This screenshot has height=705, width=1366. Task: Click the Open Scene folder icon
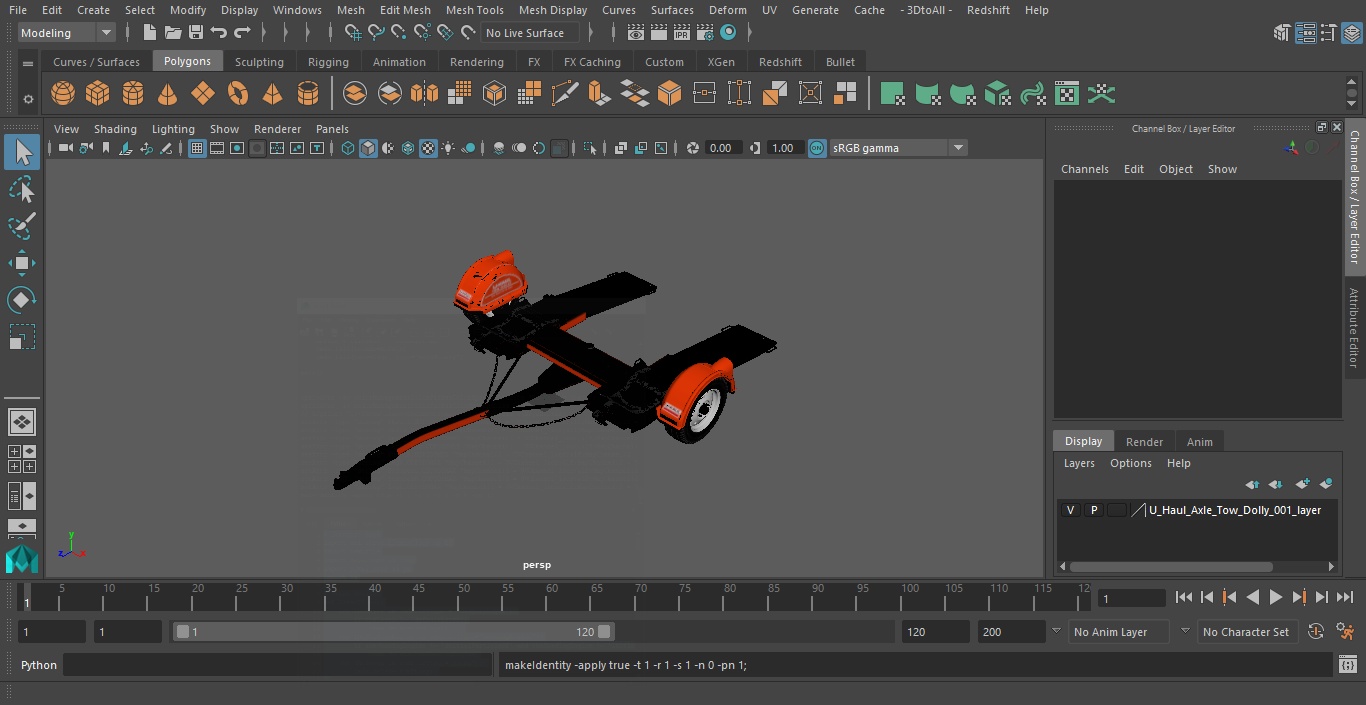click(173, 33)
